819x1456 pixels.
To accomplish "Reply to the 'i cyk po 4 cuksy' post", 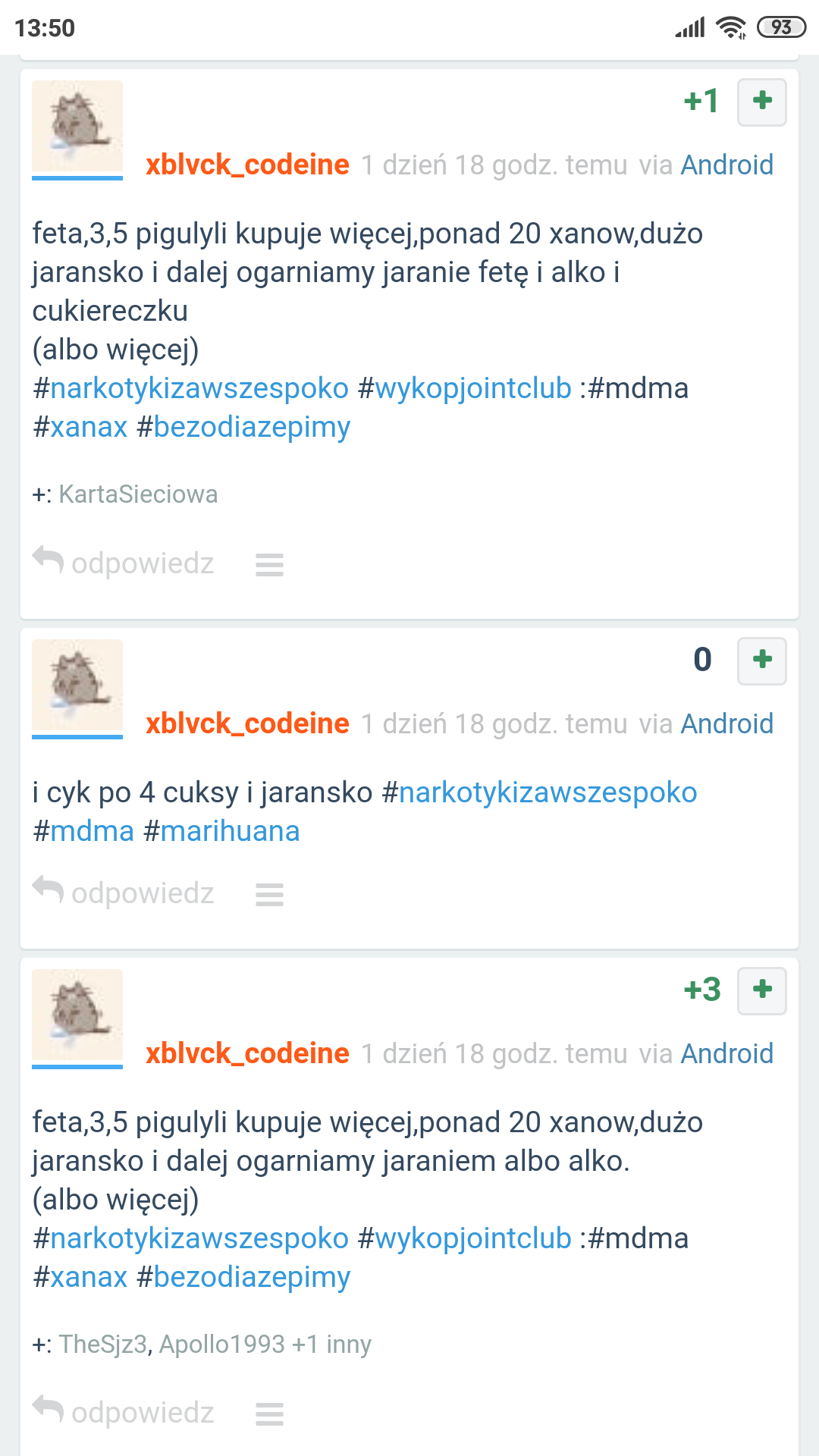I will (124, 893).
